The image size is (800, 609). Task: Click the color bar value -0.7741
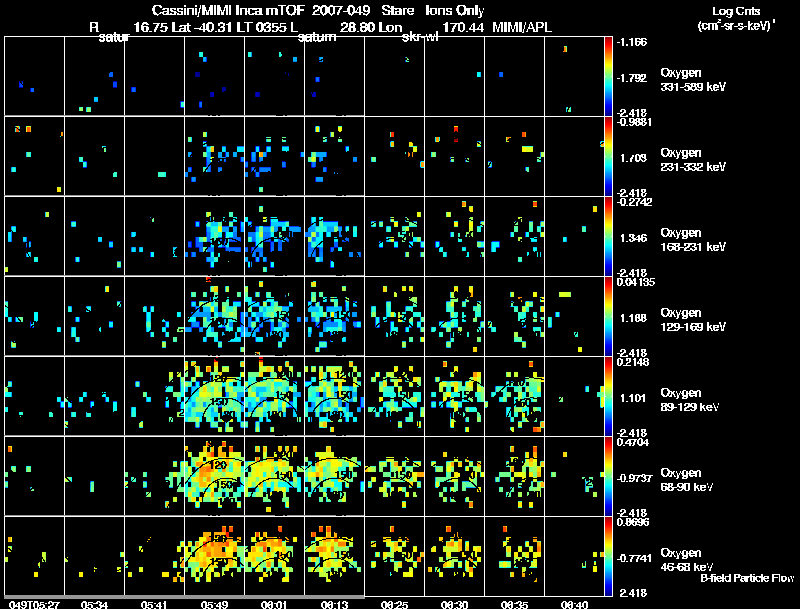click(634, 559)
